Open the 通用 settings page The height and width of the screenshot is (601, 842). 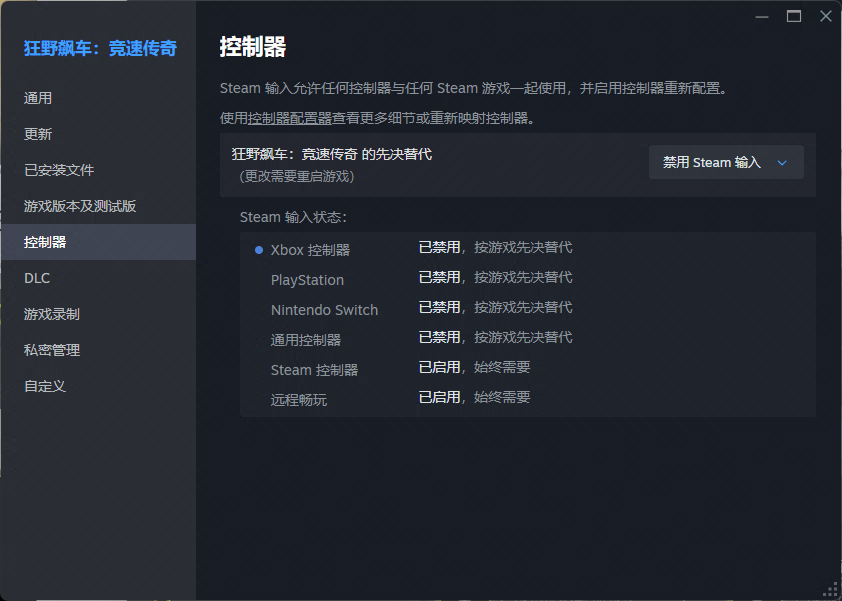98,98
